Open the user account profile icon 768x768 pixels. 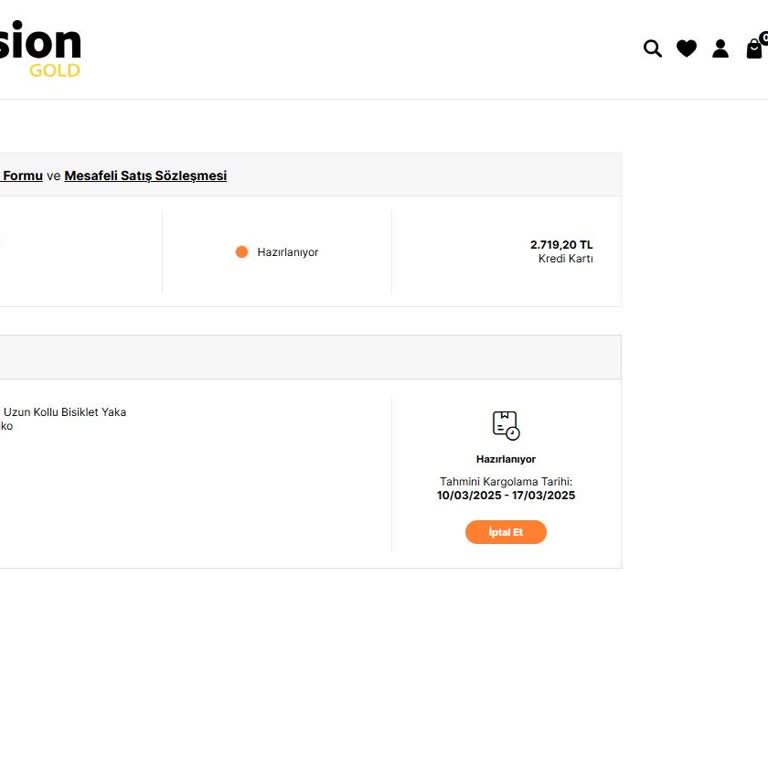click(x=720, y=48)
